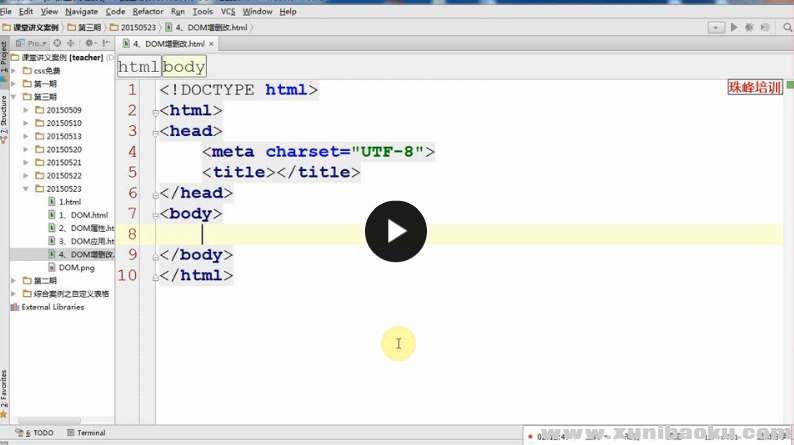Image resolution: width=794 pixels, height=445 pixels.
Task: Open the Terminal tool window
Action: pyautogui.click(x=90, y=433)
